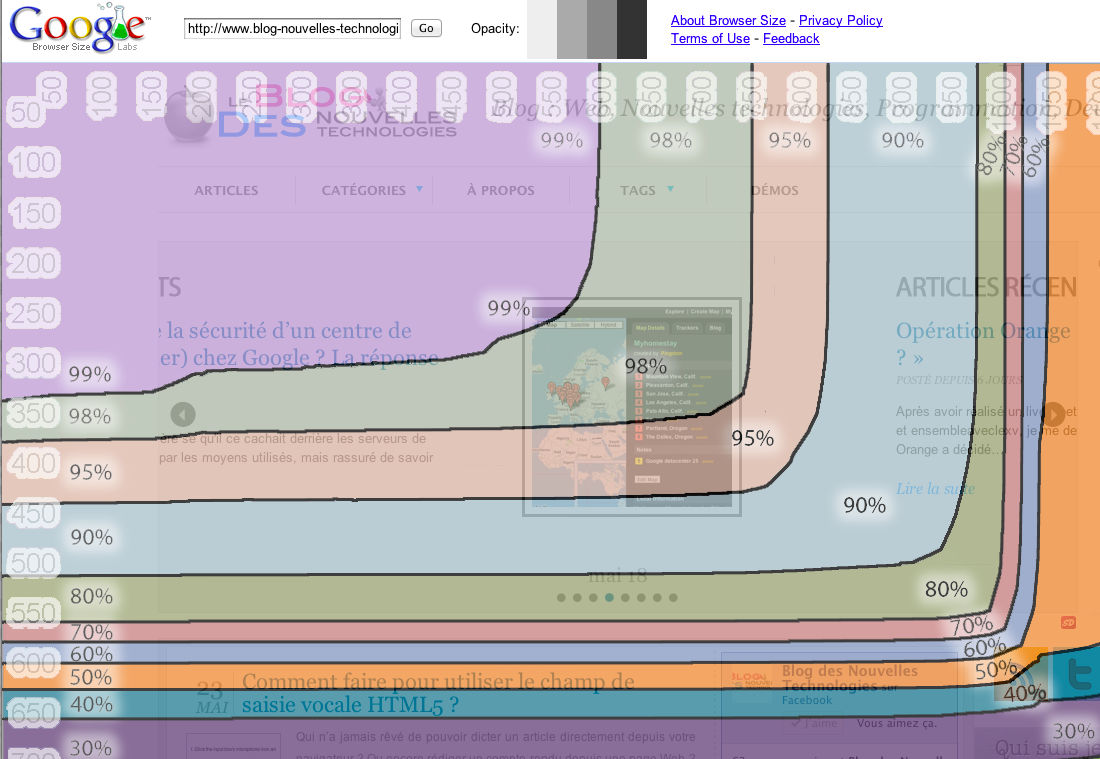Click the blog apple logo icon

click(x=188, y=114)
